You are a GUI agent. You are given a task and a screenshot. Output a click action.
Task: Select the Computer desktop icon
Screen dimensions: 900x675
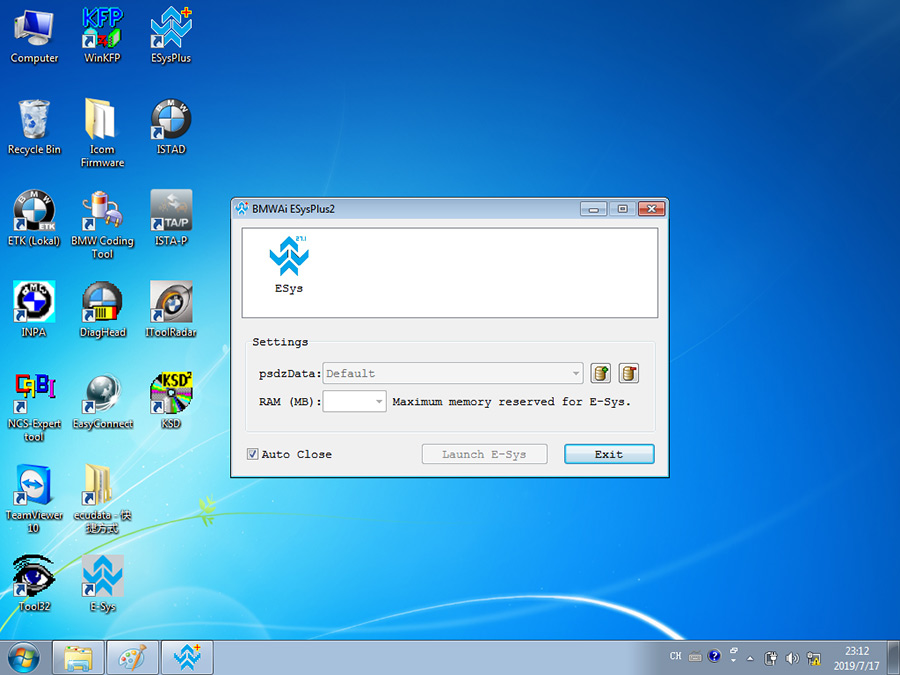point(34,37)
